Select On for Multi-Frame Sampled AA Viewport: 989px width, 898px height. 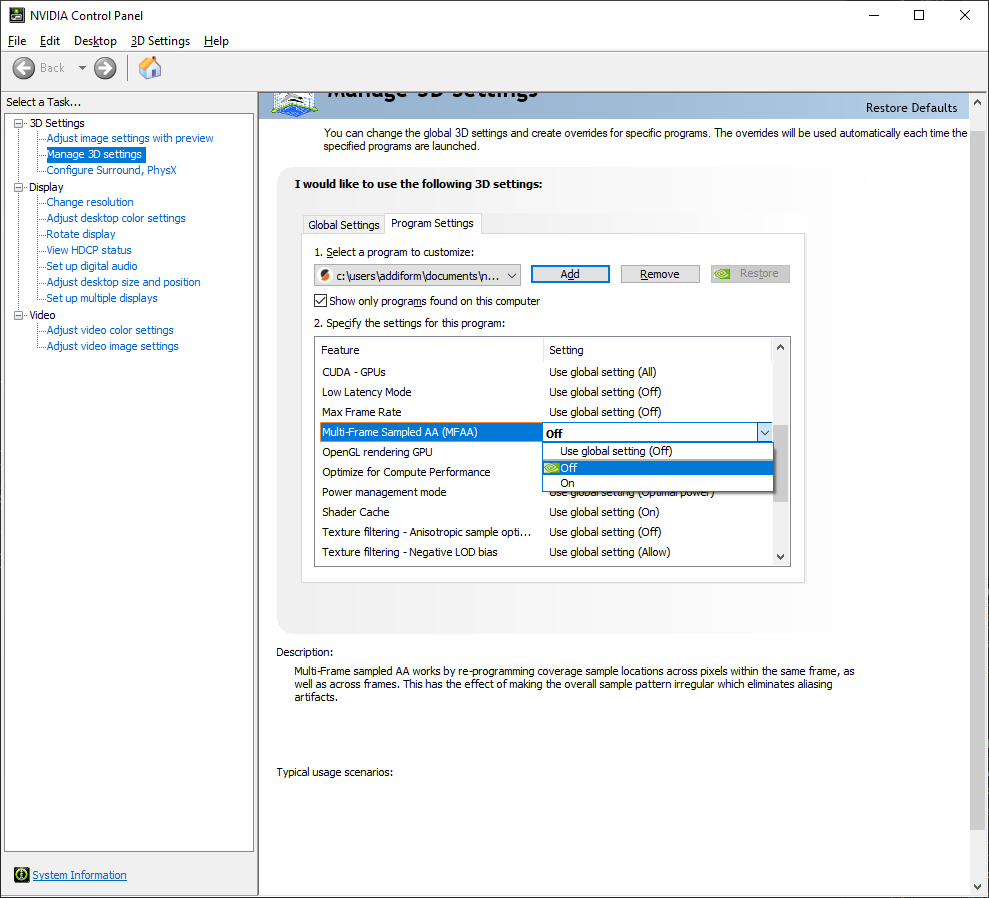coord(566,483)
